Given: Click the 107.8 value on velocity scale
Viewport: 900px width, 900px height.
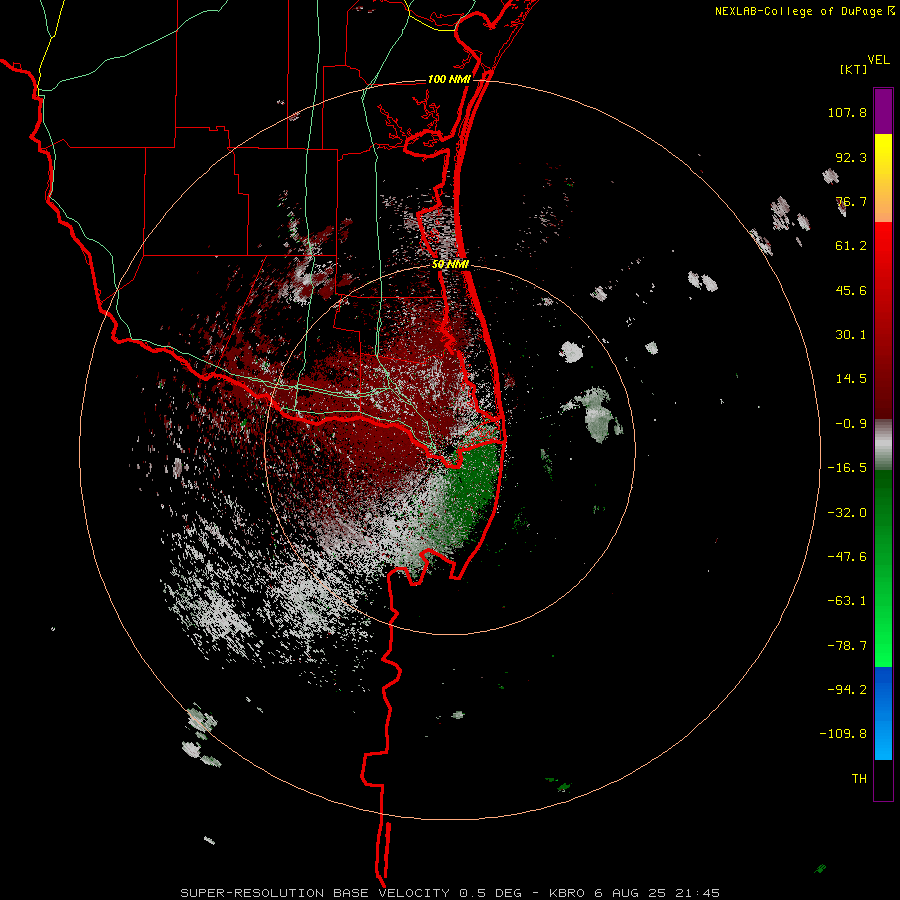Looking at the screenshot, I should coord(847,112).
